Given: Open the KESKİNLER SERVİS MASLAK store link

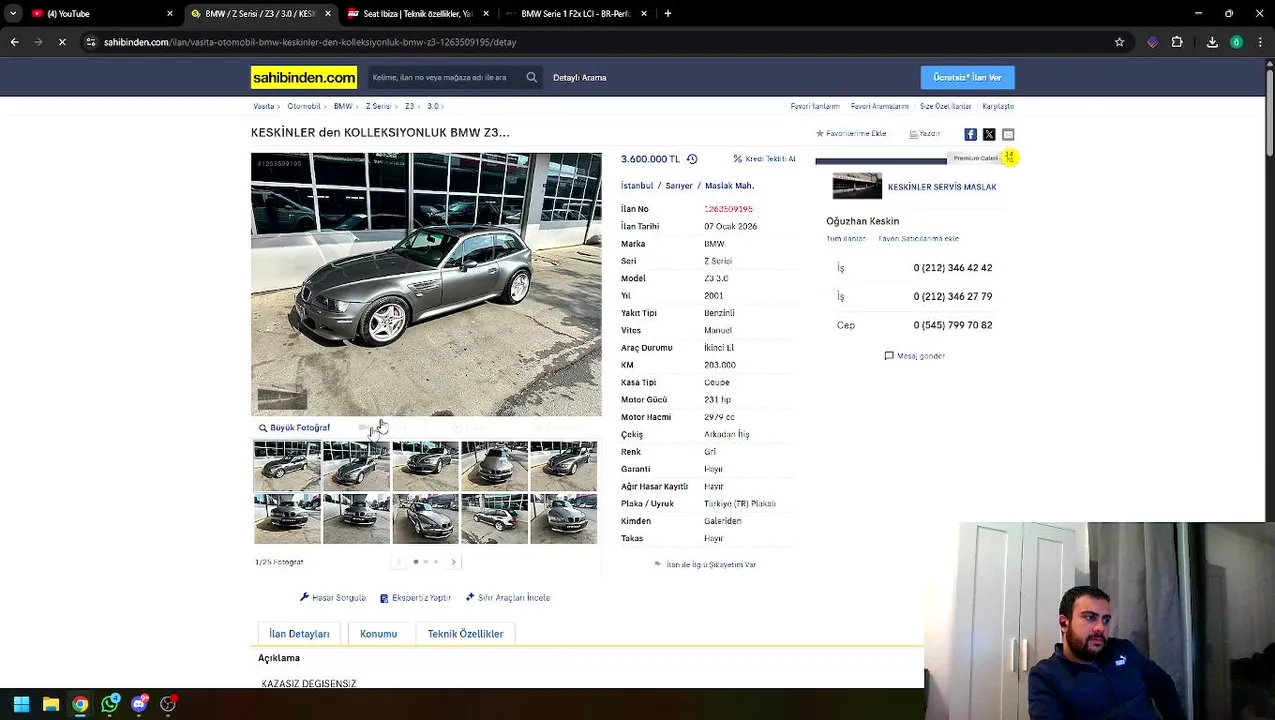Looking at the screenshot, I should (942, 187).
